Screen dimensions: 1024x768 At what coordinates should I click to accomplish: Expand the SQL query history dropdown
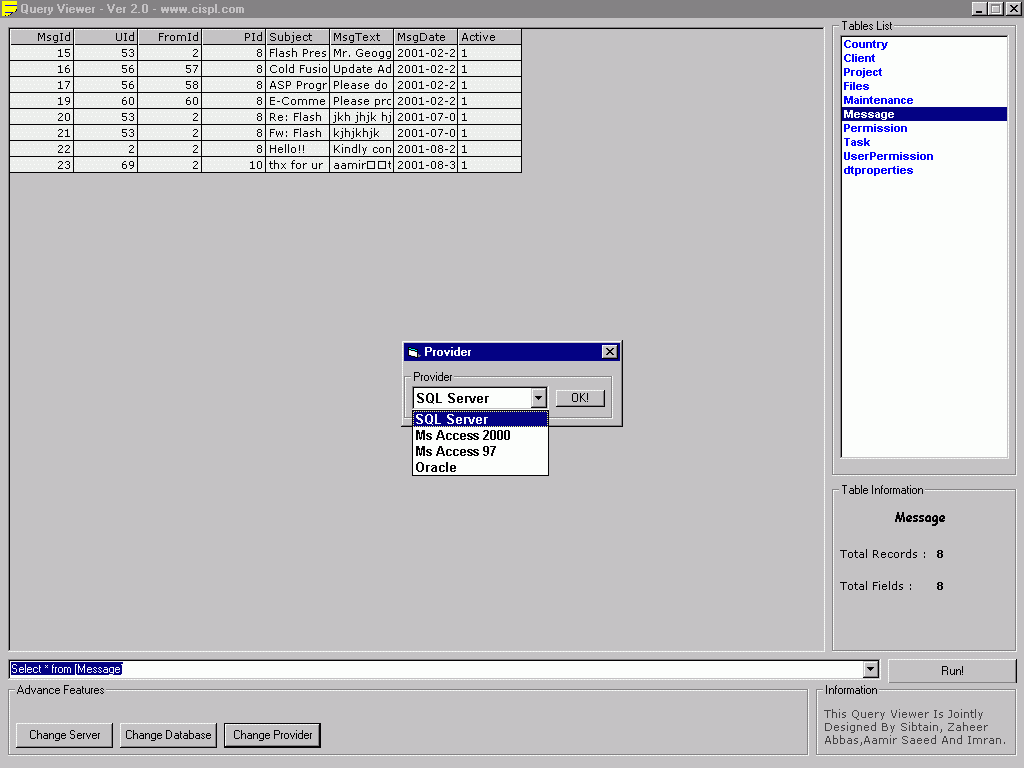click(x=870, y=669)
